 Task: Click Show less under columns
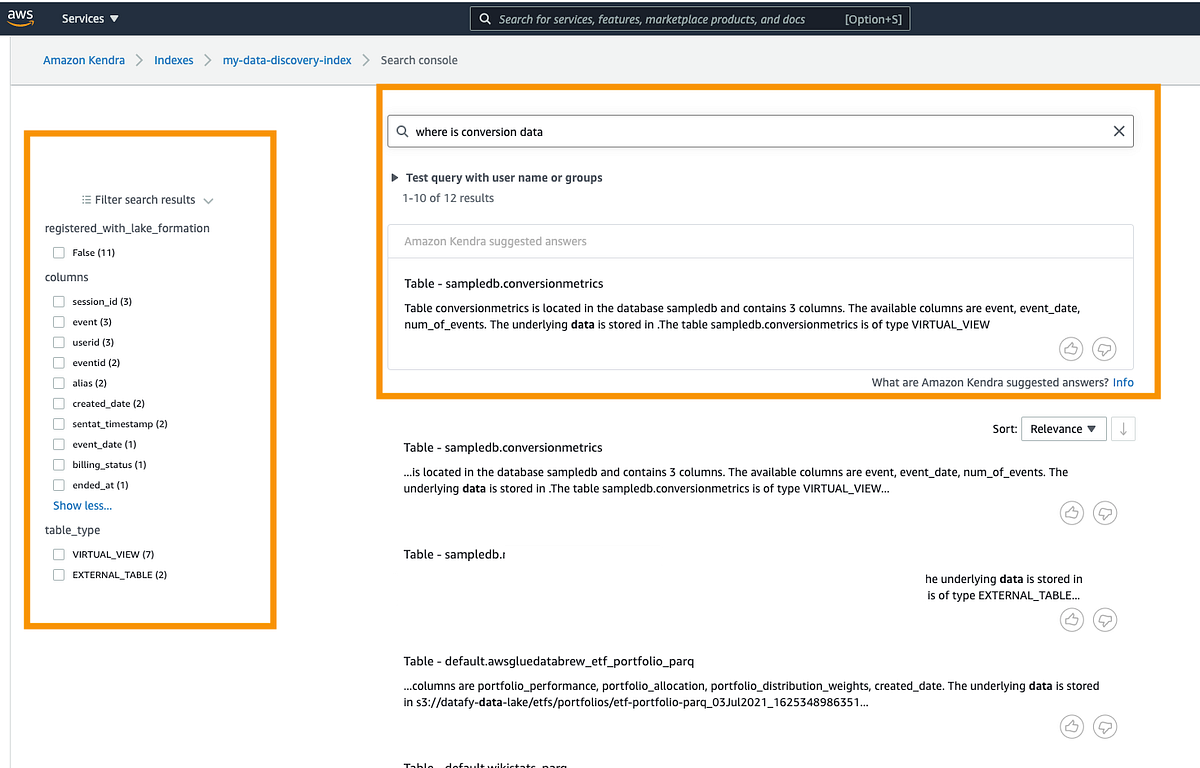point(82,506)
